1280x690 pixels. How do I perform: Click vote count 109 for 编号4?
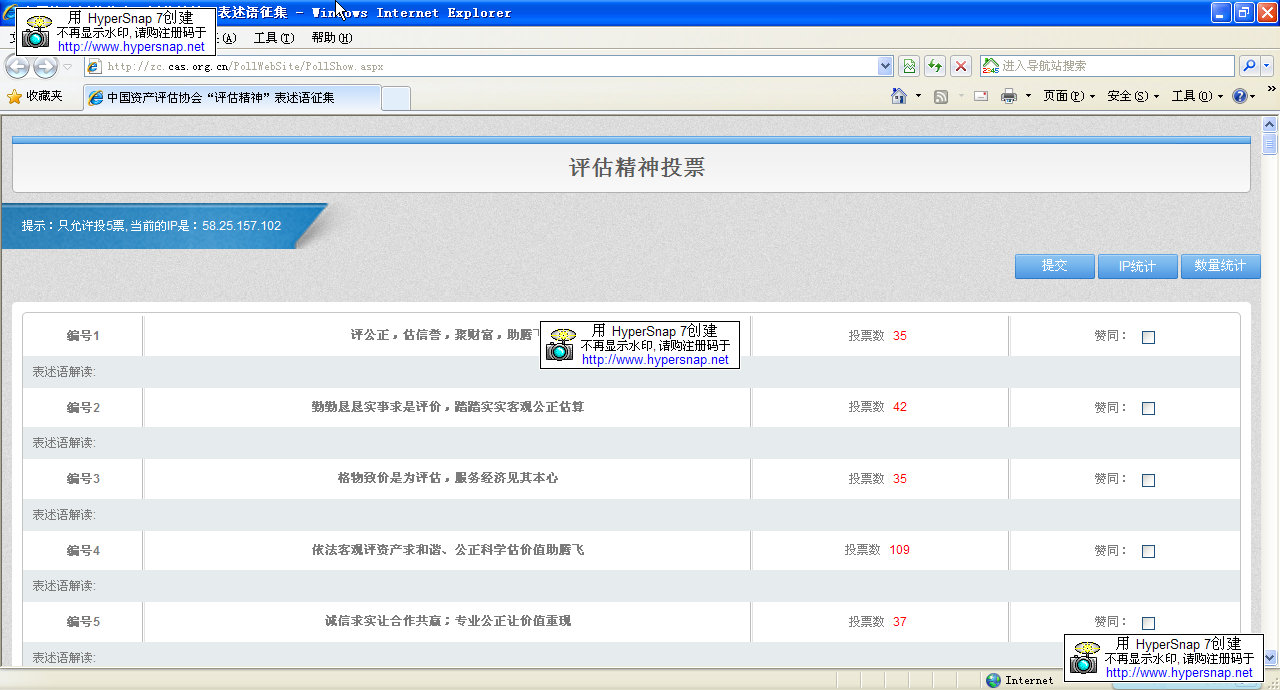(x=899, y=550)
